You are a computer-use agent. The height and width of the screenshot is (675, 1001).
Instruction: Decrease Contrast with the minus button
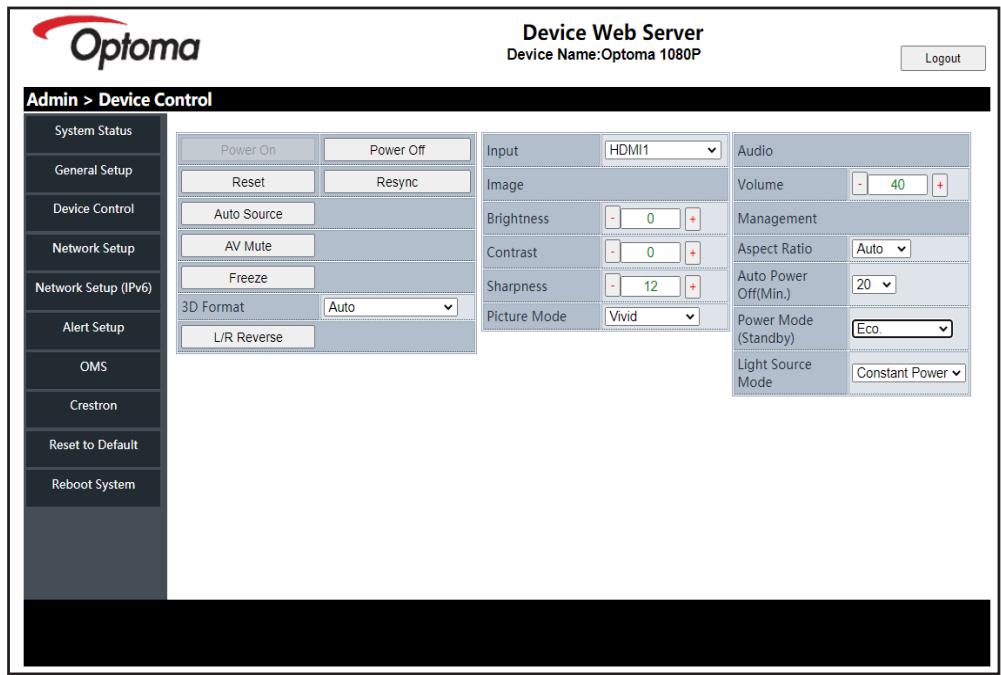(x=612, y=252)
